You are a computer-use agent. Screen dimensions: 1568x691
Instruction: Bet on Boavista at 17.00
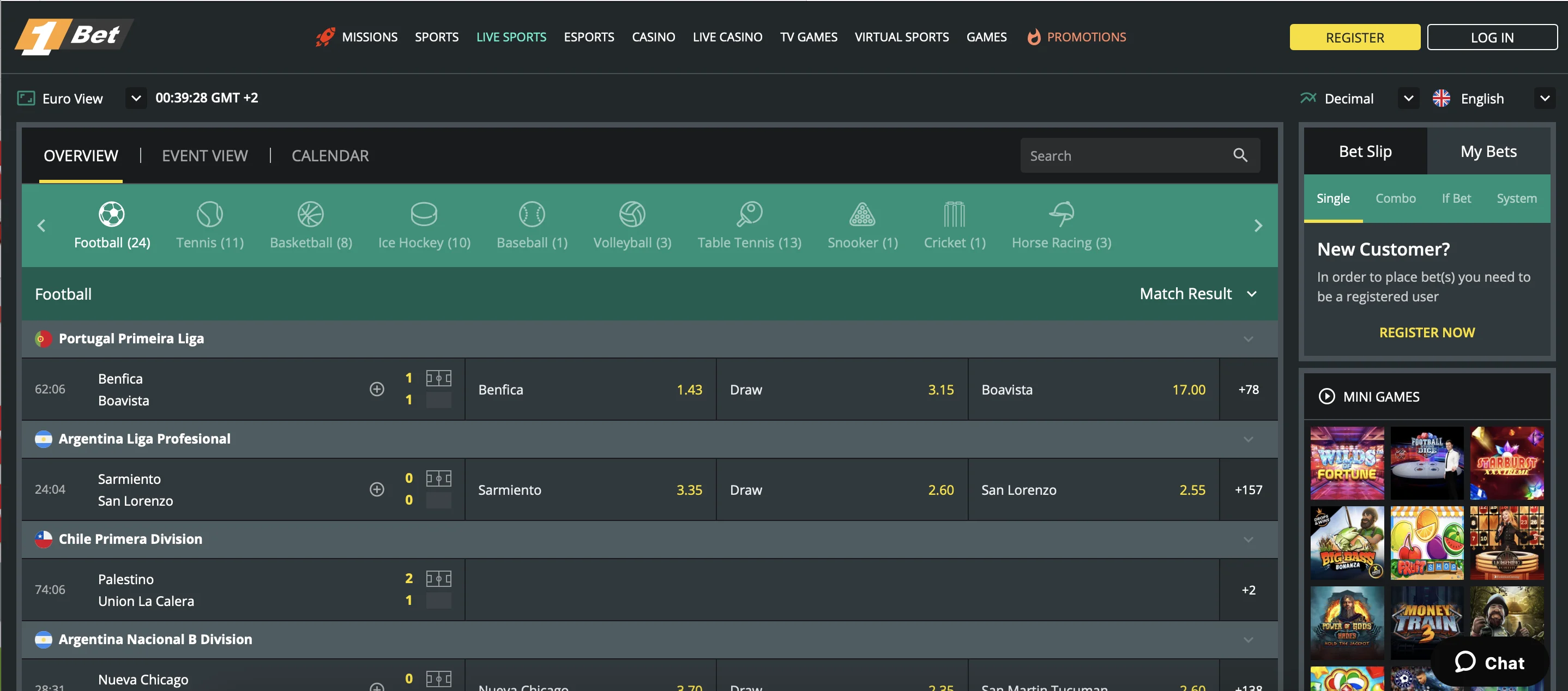click(1094, 389)
